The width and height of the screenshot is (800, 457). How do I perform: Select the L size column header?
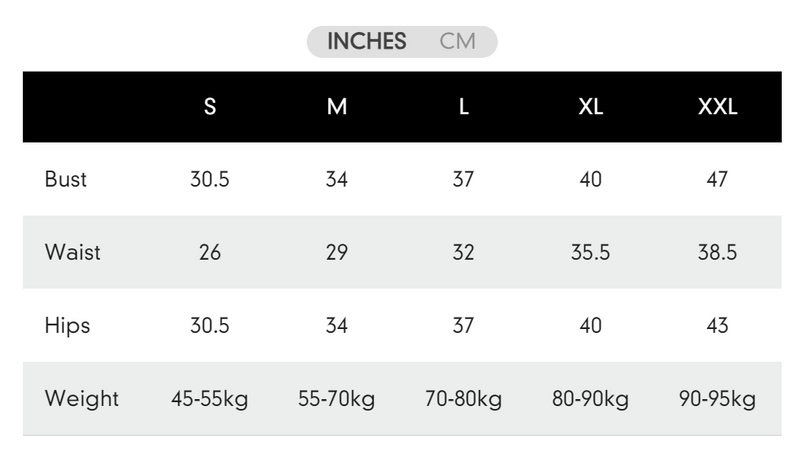464,107
